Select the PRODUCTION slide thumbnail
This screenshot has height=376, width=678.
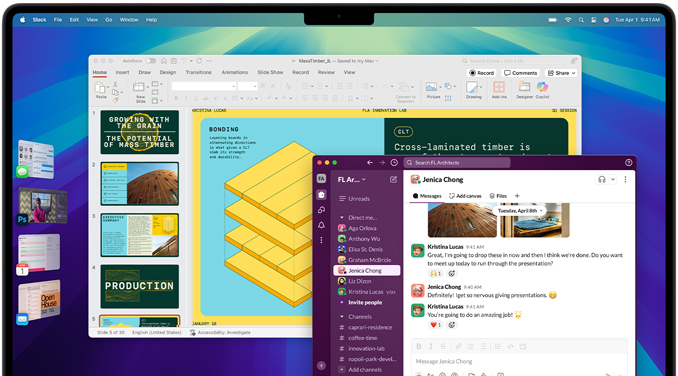click(140, 286)
